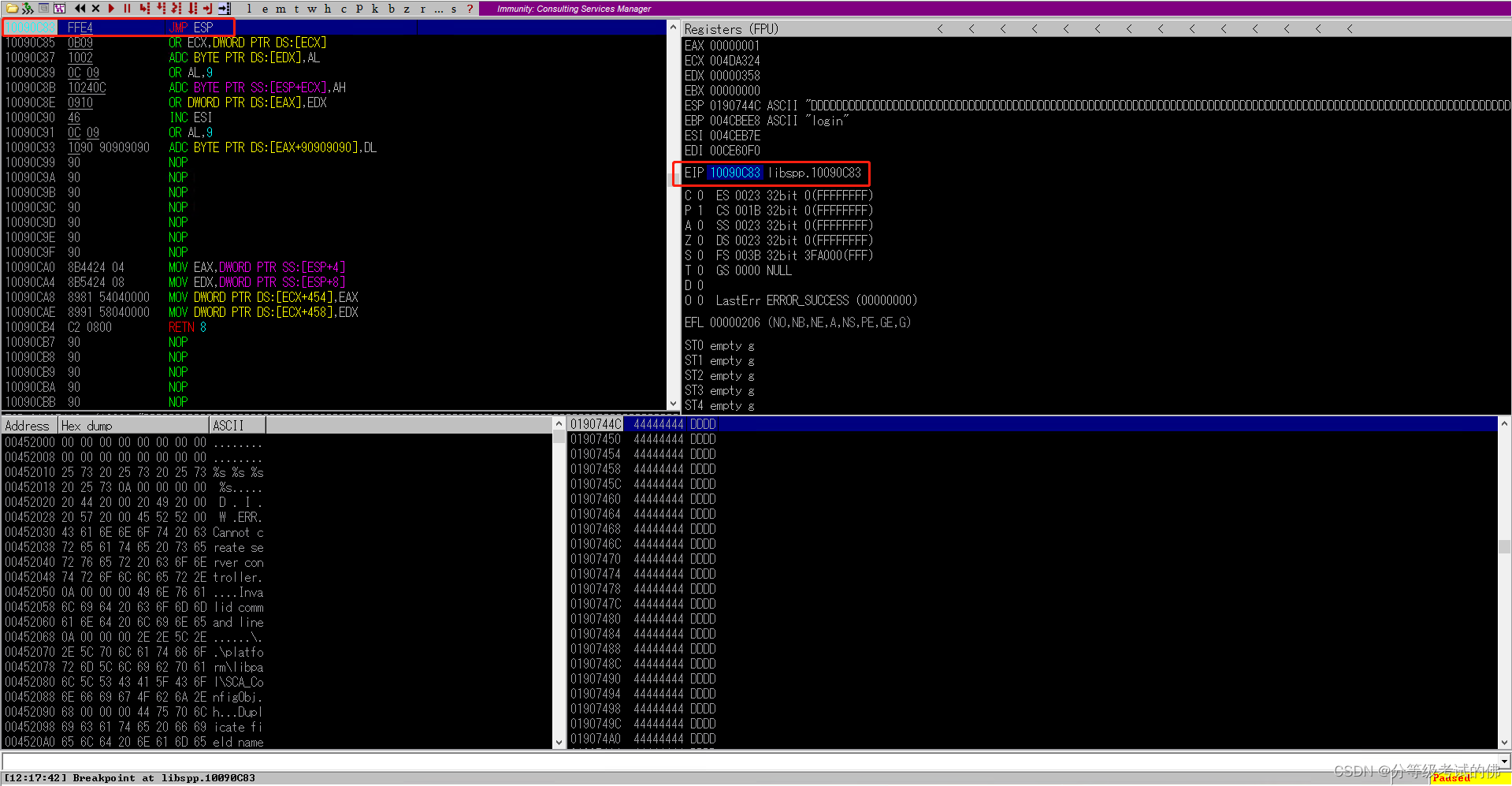Click the command input field at bottom

coord(749,762)
